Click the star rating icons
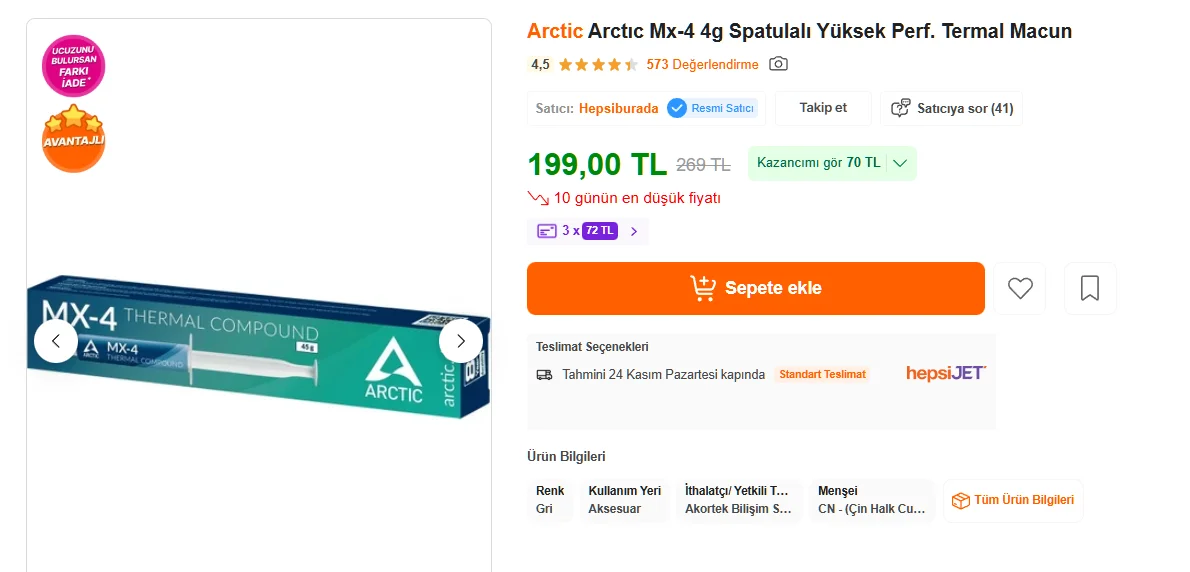 [597, 65]
